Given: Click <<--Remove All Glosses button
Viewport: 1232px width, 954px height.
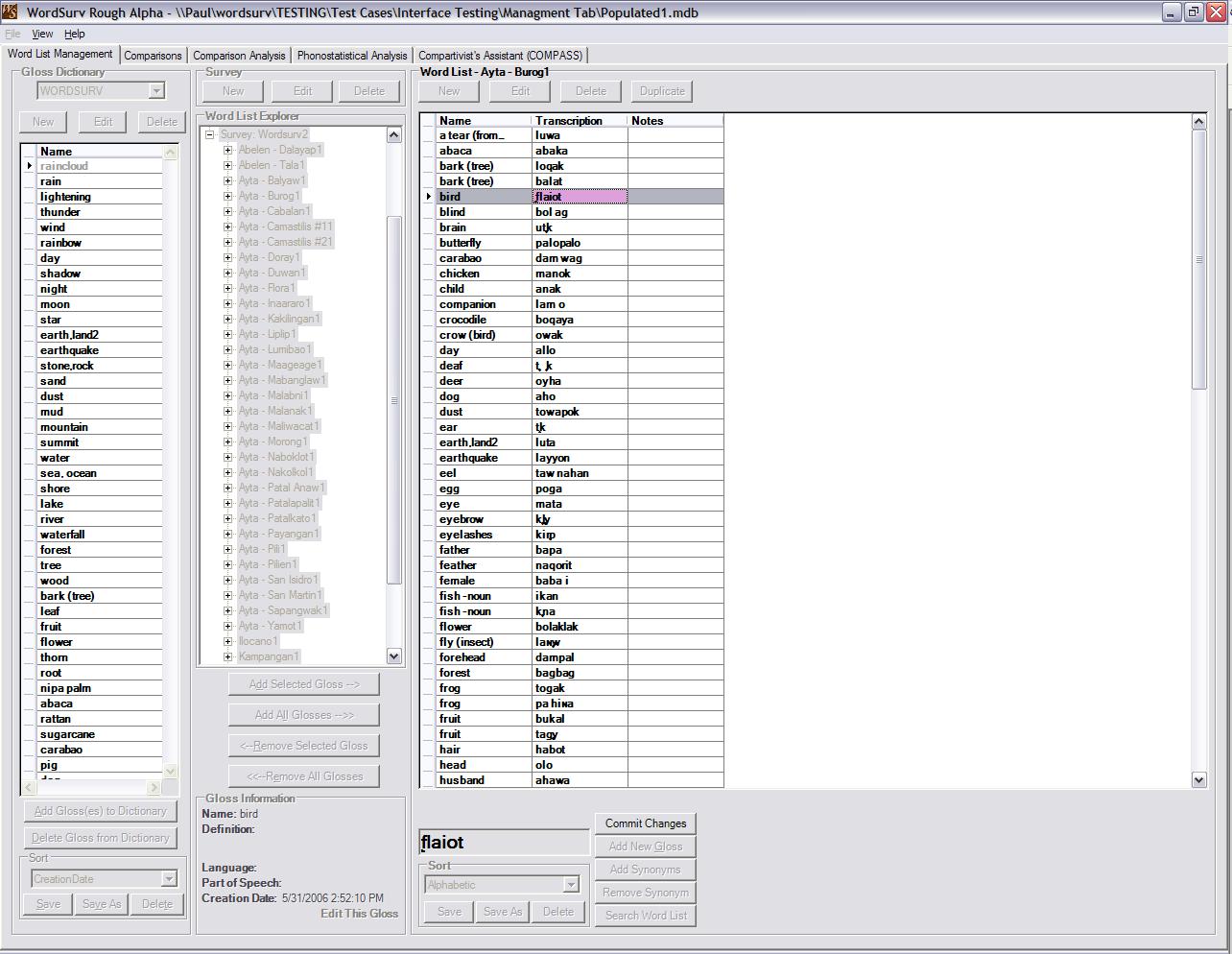Looking at the screenshot, I should 304,776.
